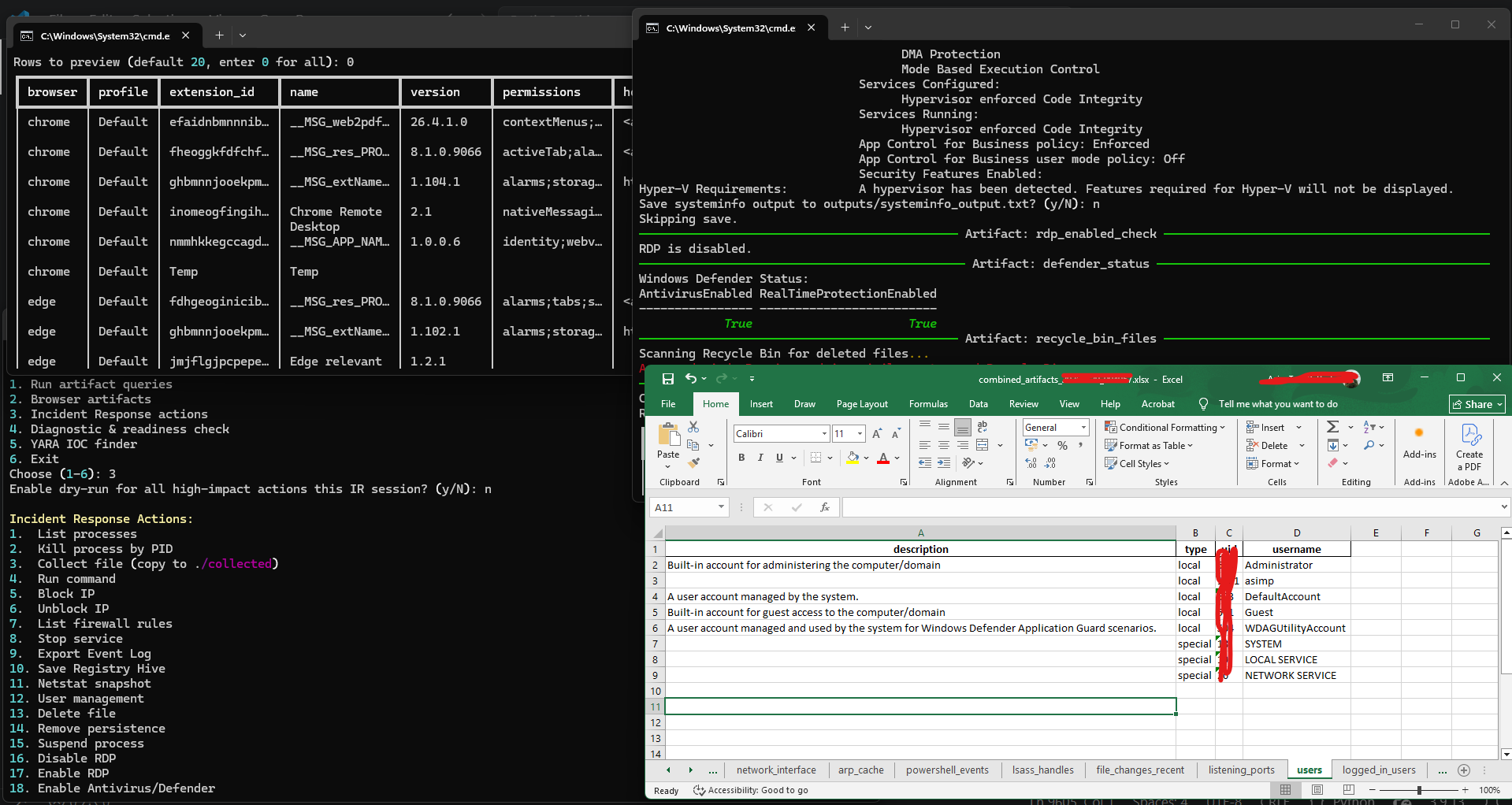1512x805 pixels.
Task: Toggle Wrap Text
Action: (982, 427)
